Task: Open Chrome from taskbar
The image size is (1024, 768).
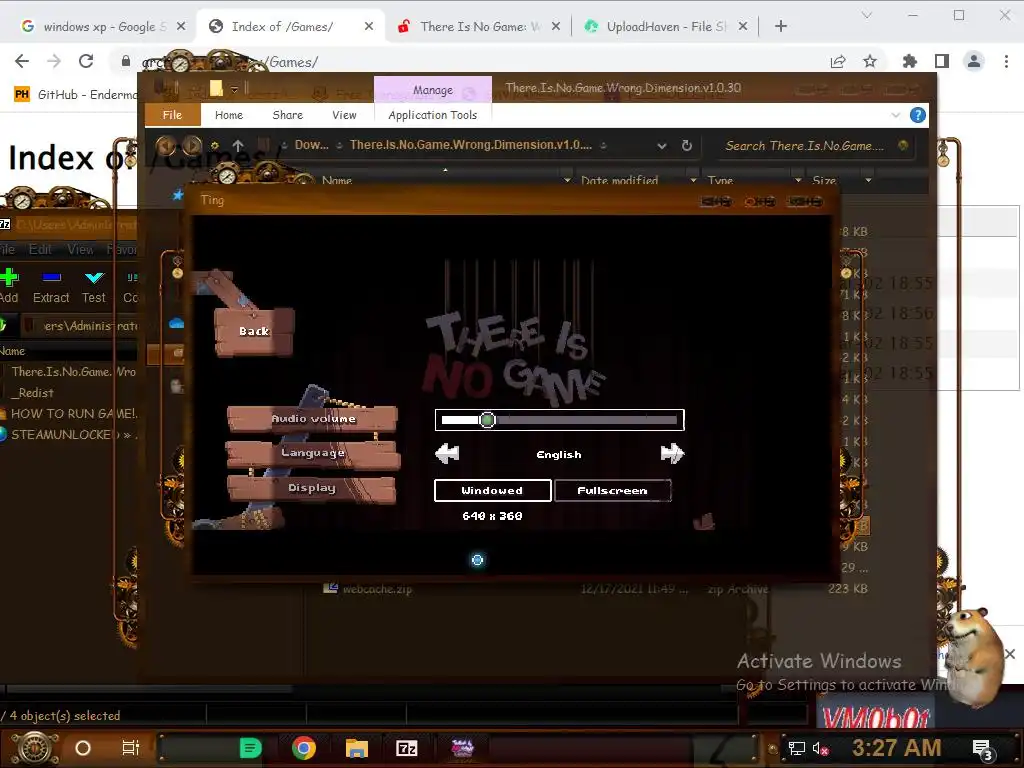Action: coord(304,748)
